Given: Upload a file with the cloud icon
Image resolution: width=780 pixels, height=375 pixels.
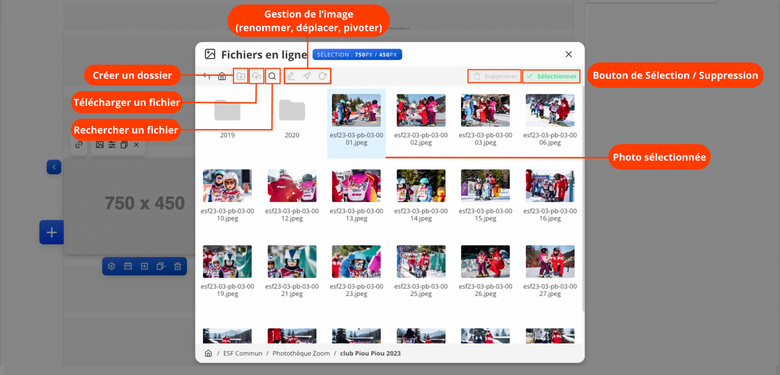Looking at the screenshot, I should pyautogui.click(x=256, y=76).
